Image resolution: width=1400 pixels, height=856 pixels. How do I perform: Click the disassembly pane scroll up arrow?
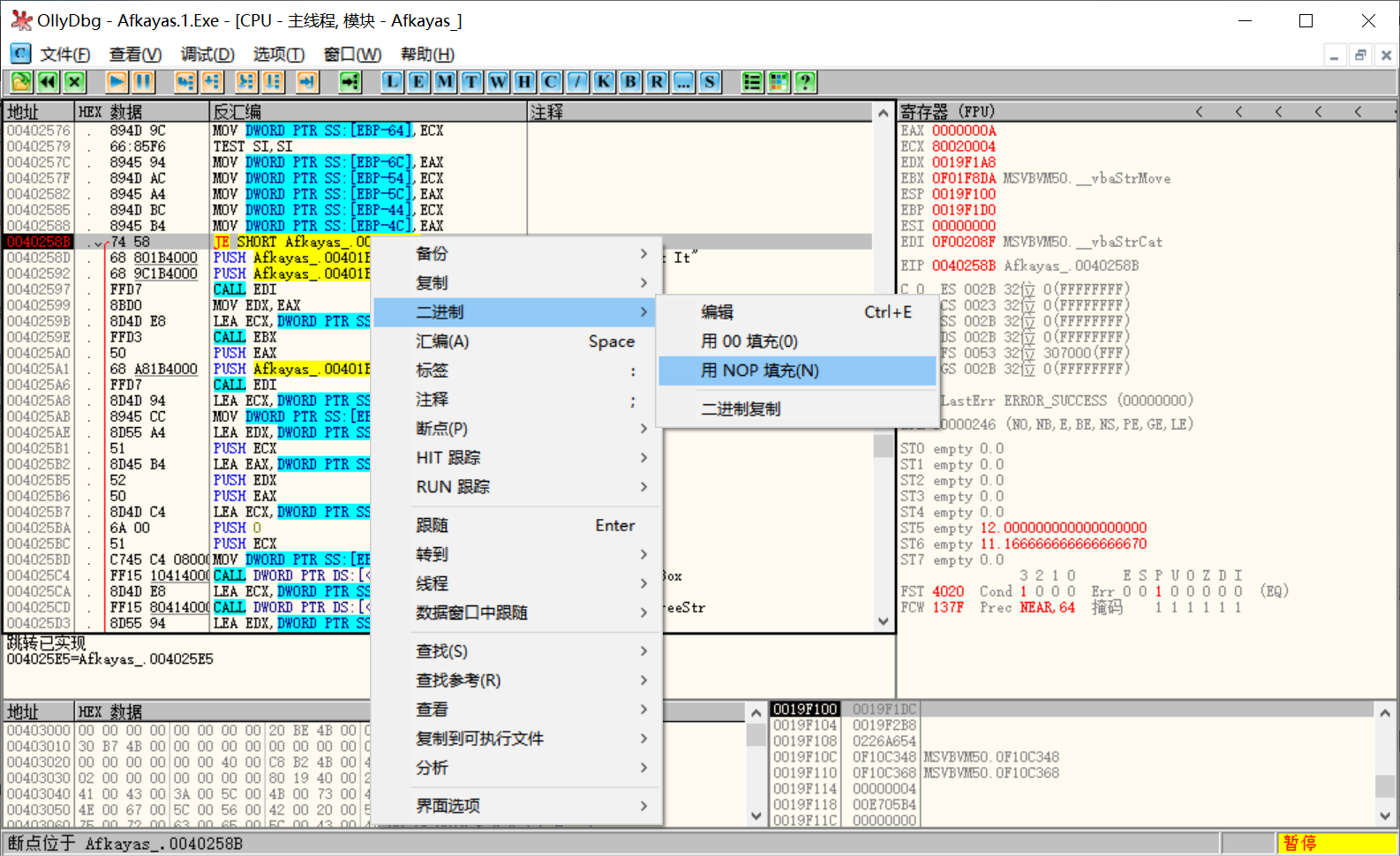point(883,113)
